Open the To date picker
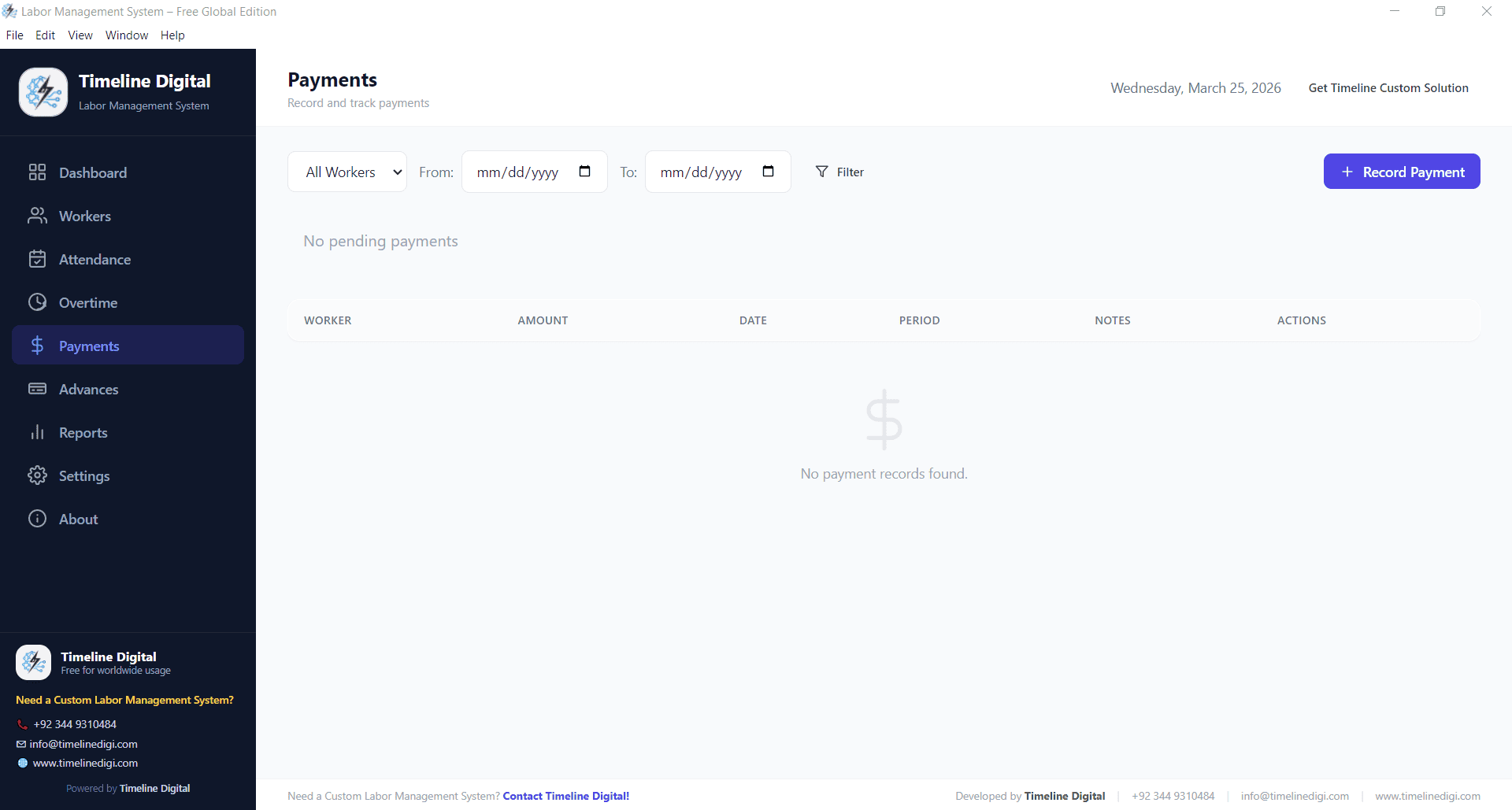The height and width of the screenshot is (810, 1512). click(768, 171)
